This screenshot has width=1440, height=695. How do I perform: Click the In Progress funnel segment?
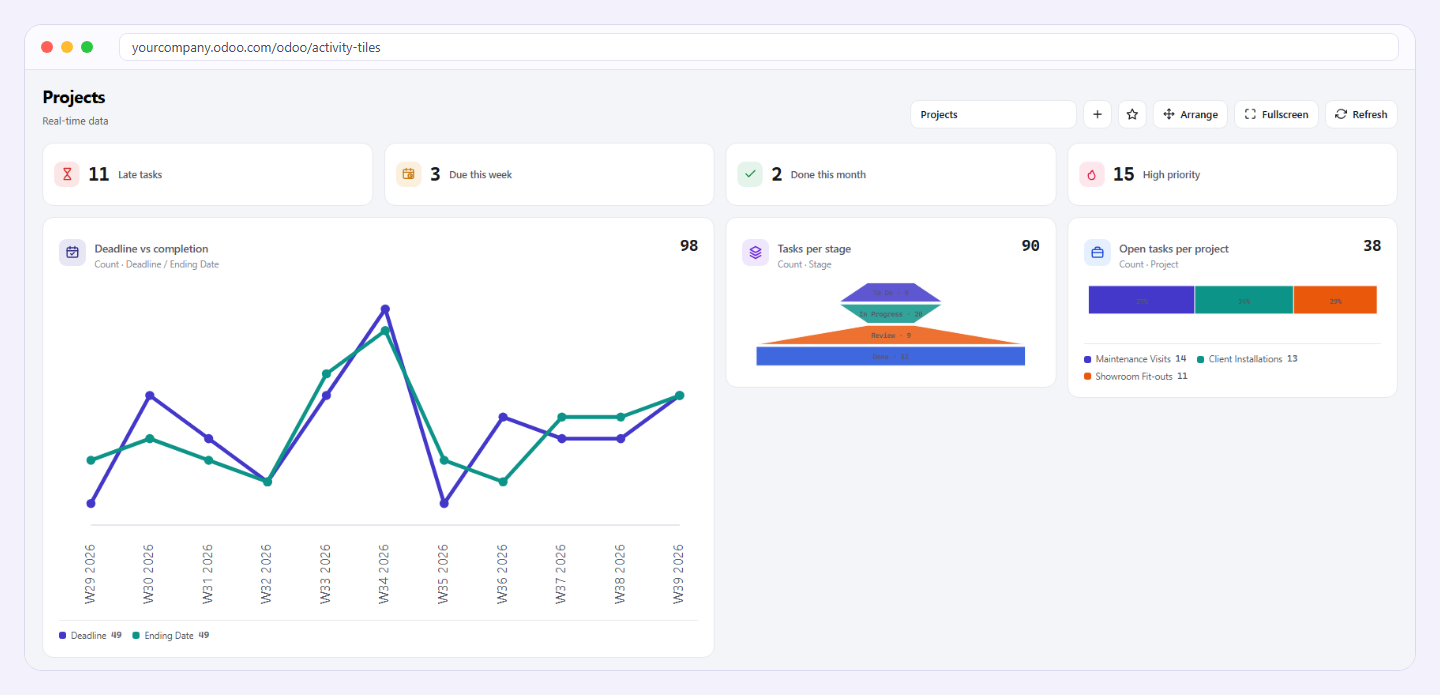click(891, 314)
